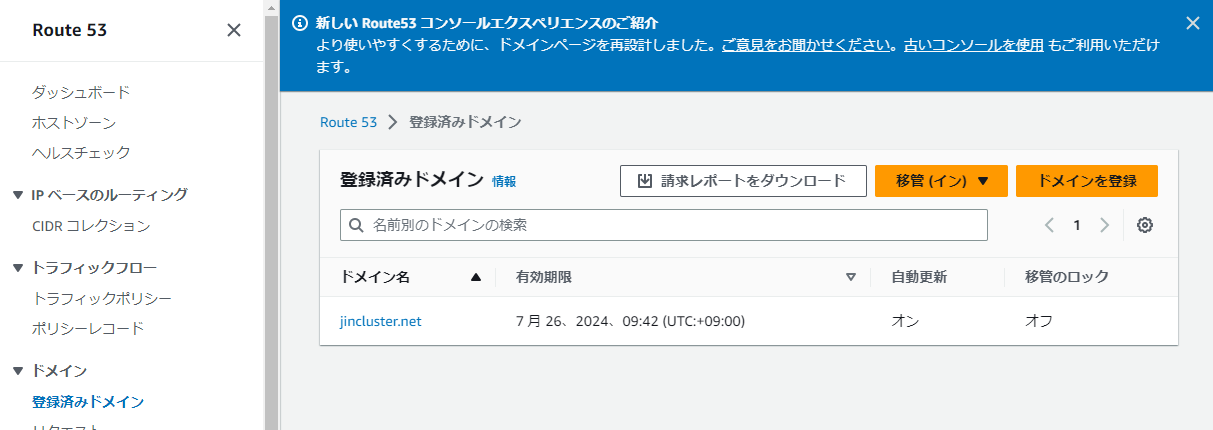Viewport: 1213px width, 430px height.
Task: Dismiss the new console experience banner
Action: tap(1191, 23)
